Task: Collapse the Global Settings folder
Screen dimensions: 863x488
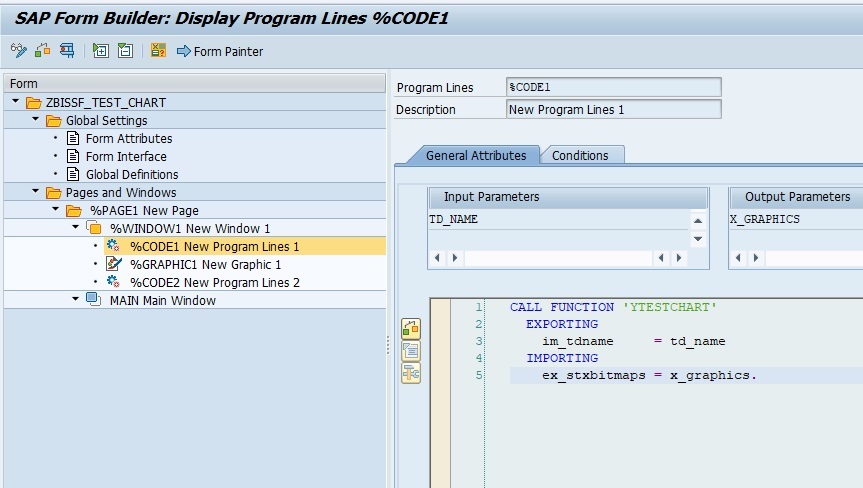Action: (x=36, y=119)
